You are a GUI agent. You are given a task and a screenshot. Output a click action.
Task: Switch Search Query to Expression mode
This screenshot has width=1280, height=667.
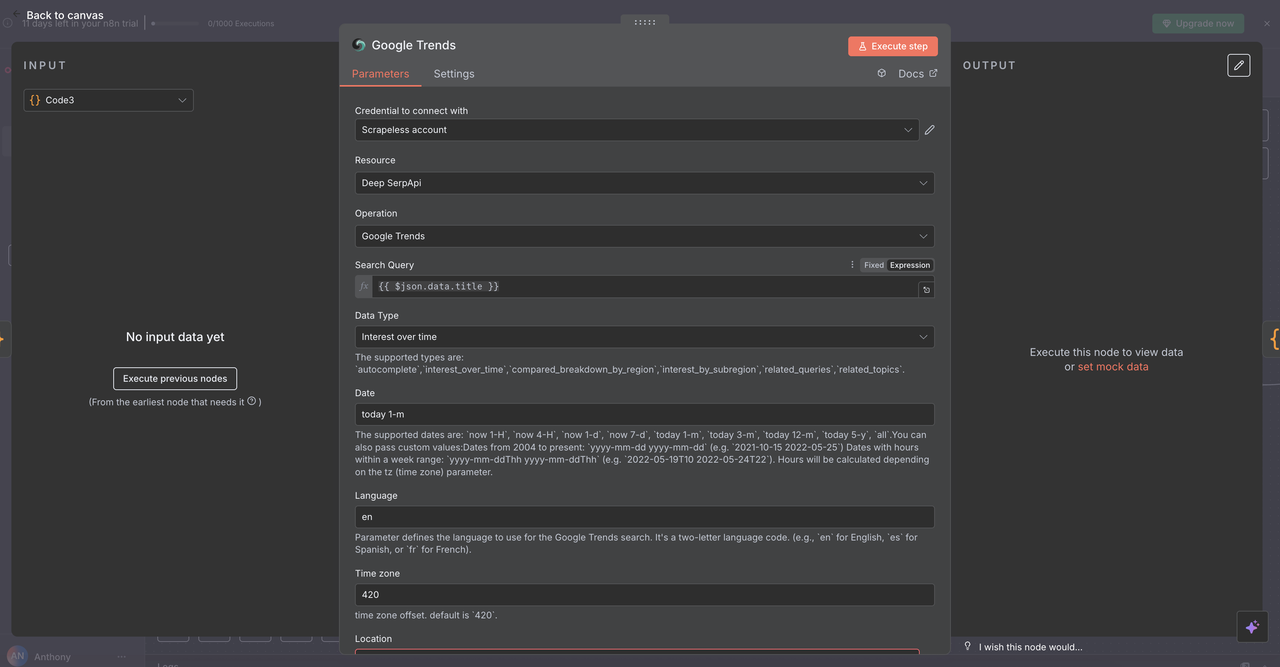[910, 265]
